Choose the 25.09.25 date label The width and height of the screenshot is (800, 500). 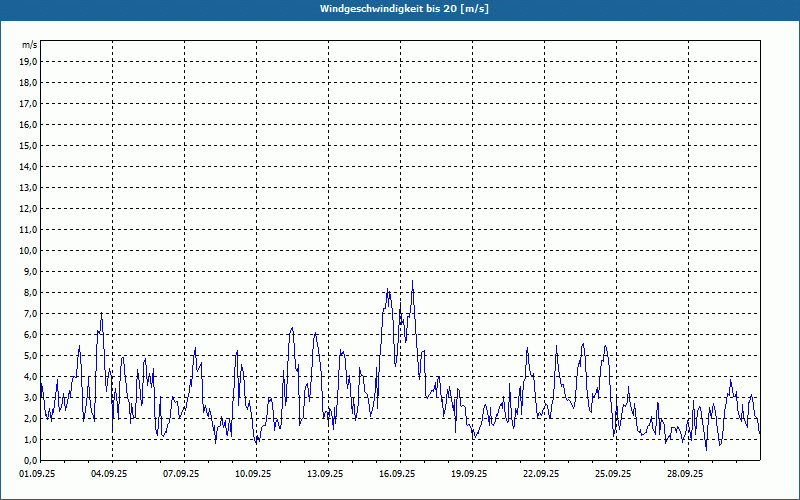pos(612,474)
